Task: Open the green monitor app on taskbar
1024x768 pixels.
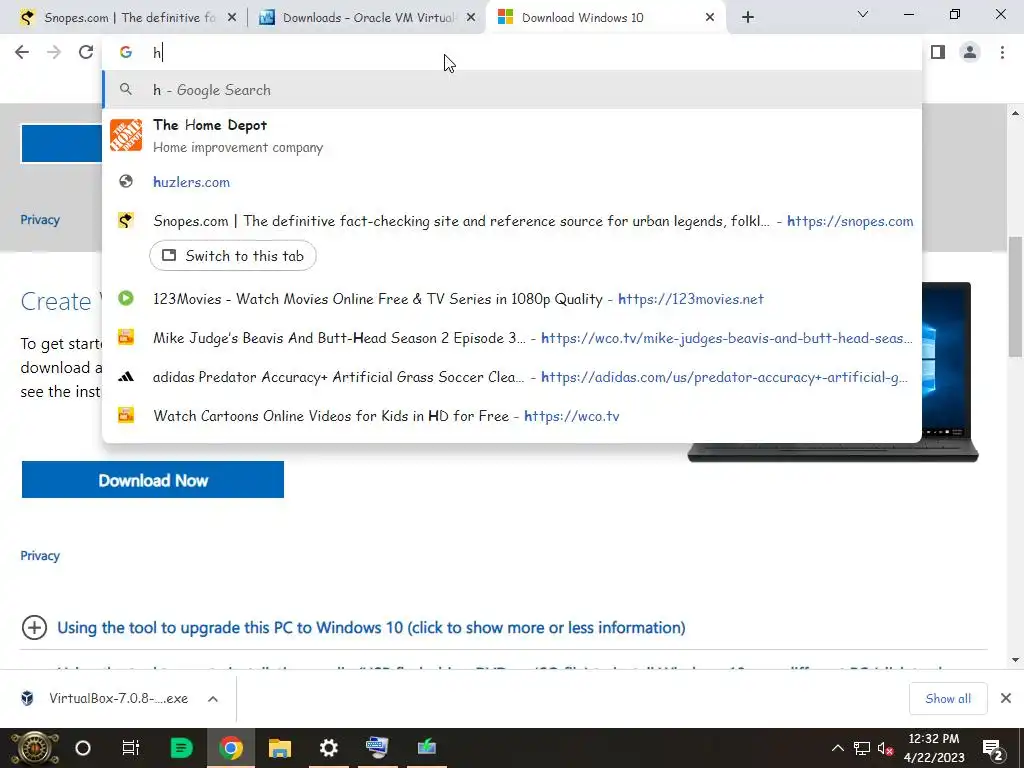Action: point(426,748)
